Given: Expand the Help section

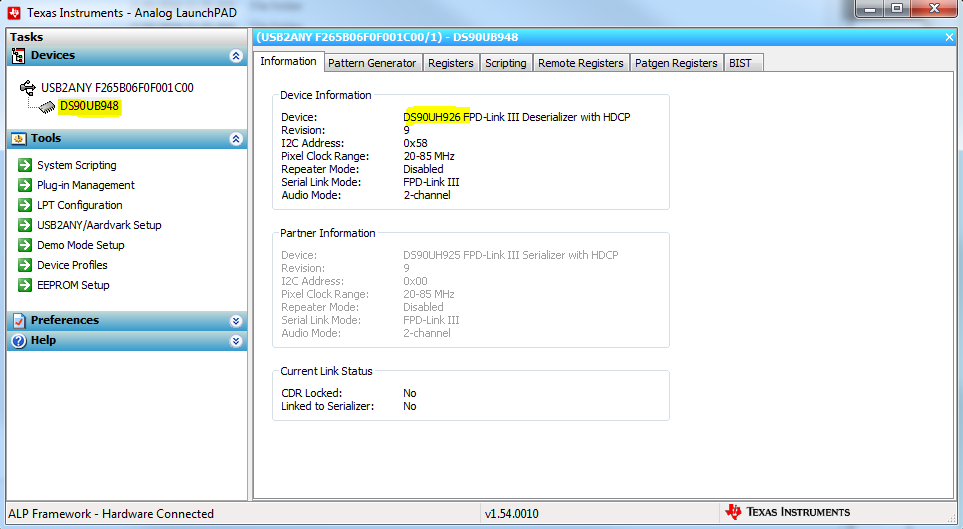Looking at the screenshot, I should point(236,341).
